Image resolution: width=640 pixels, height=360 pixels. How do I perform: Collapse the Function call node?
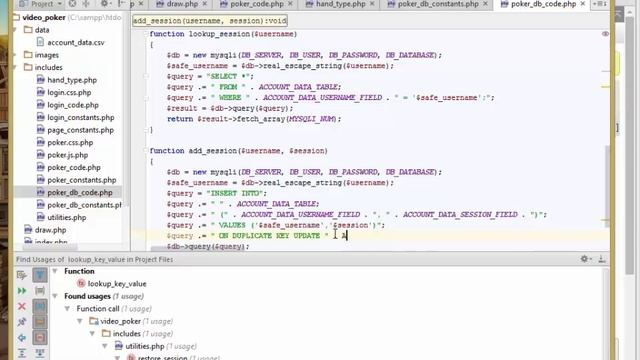coord(67,309)
